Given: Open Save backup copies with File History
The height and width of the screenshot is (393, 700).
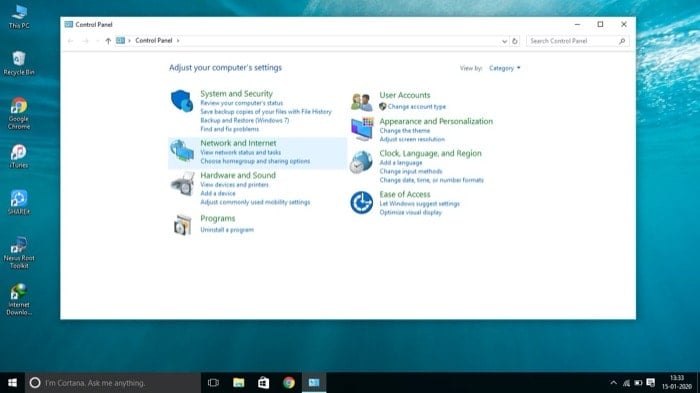Looking at the screenshot, I should 266,112.
